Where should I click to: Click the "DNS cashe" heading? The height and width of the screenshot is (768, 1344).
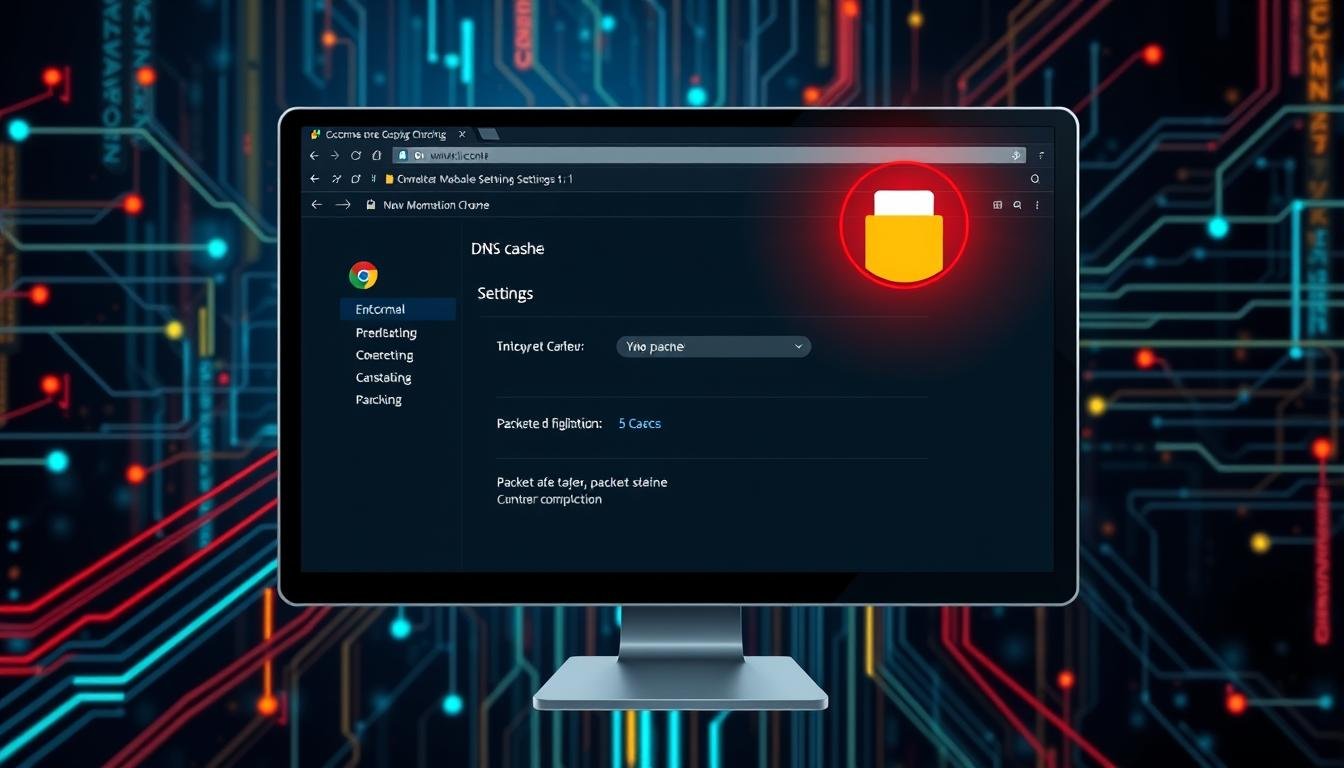508,249
